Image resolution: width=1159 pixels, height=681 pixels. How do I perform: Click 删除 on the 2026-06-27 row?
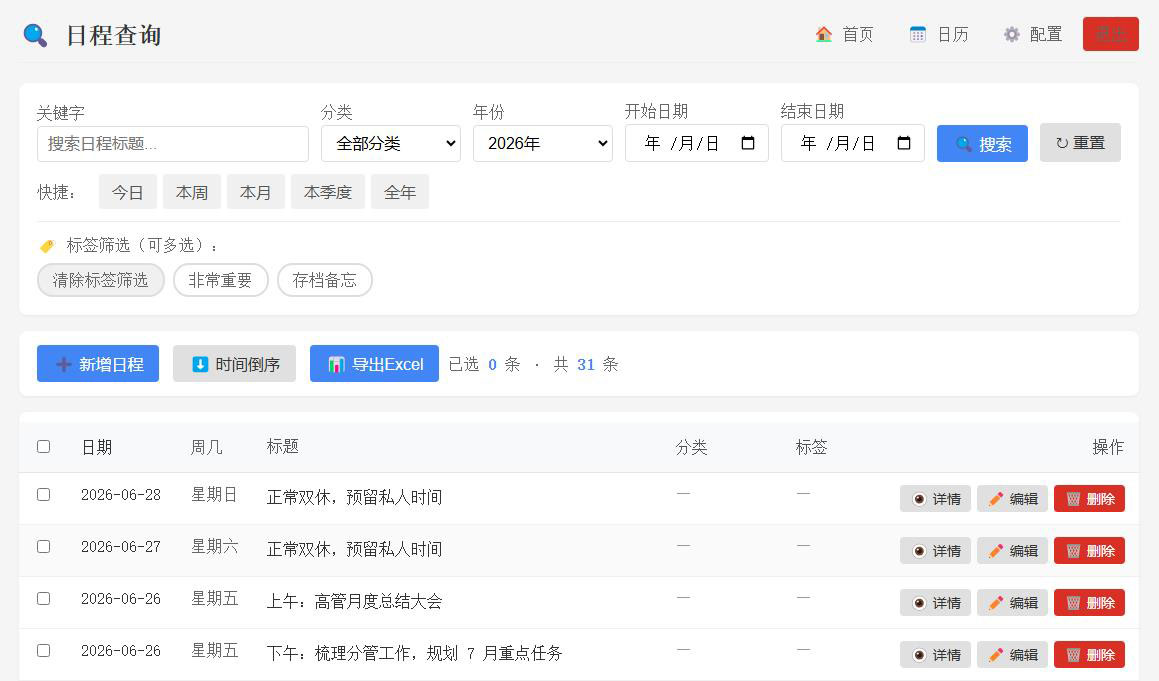point(1090,551)
